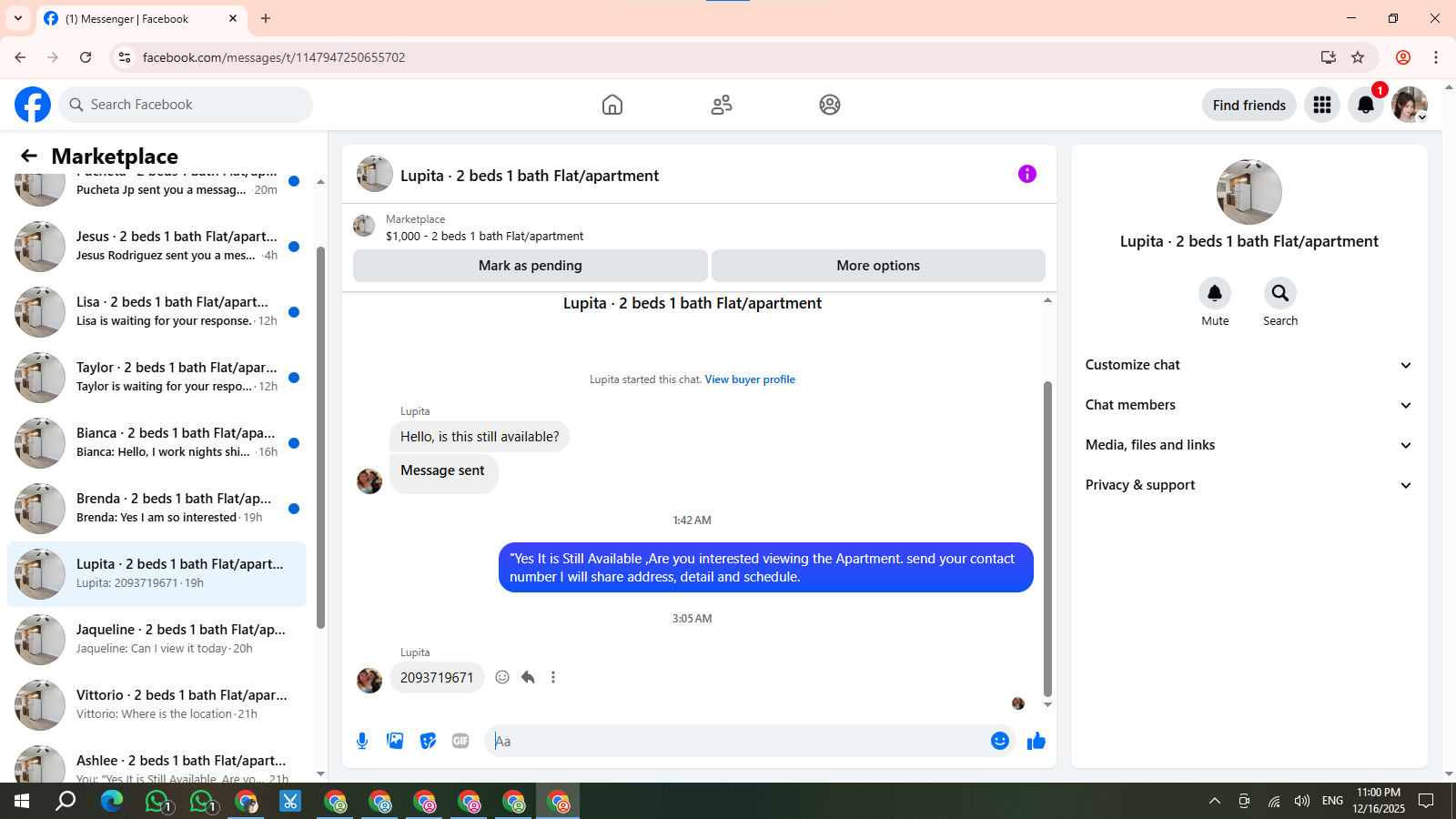Open conversation information purple icon
Image resolution: width=1456 pixels, height=819 pixels.
pos(1027,174)
